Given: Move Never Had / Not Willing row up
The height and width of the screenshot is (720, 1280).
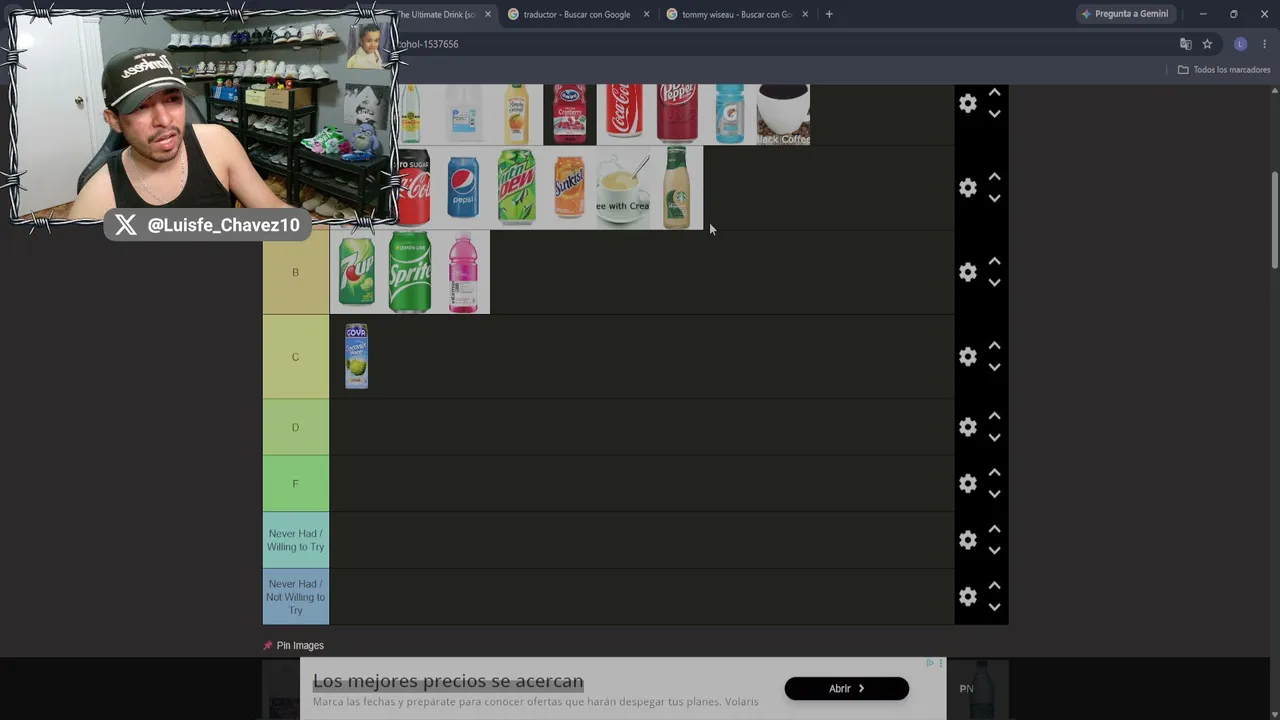Looking at the screenshot, I should point(994,585).
